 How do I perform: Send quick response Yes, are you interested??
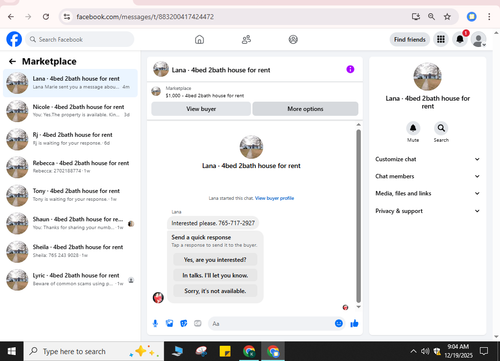click(x=215, y=260)
